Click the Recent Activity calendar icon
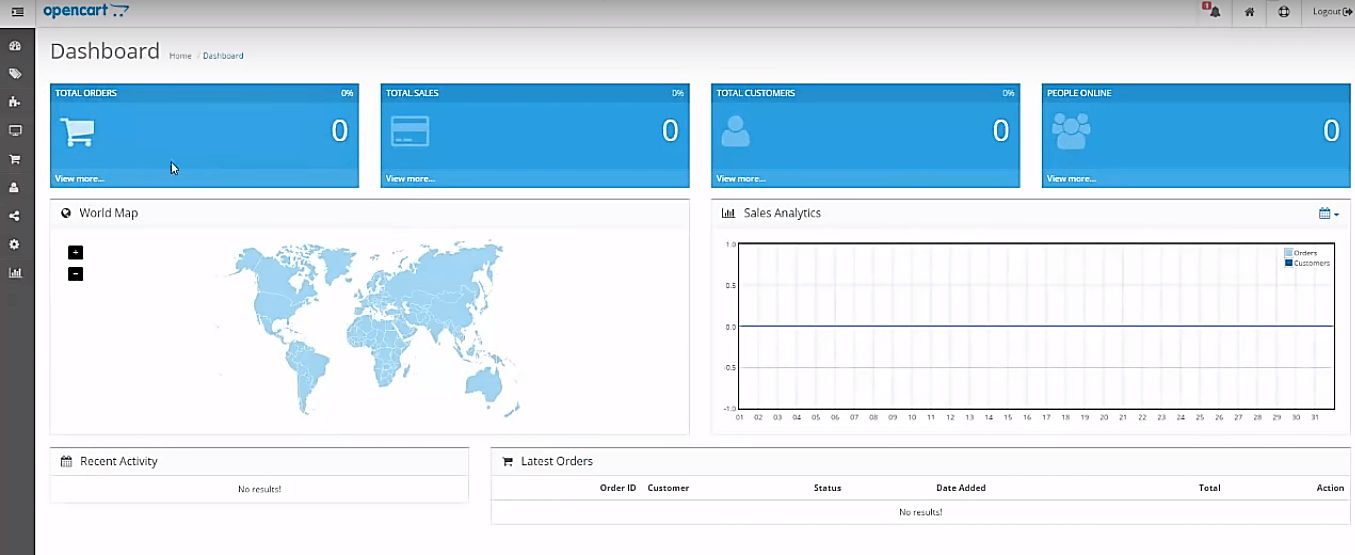Viewport: 1355px width, 555px height. [66, 461]
